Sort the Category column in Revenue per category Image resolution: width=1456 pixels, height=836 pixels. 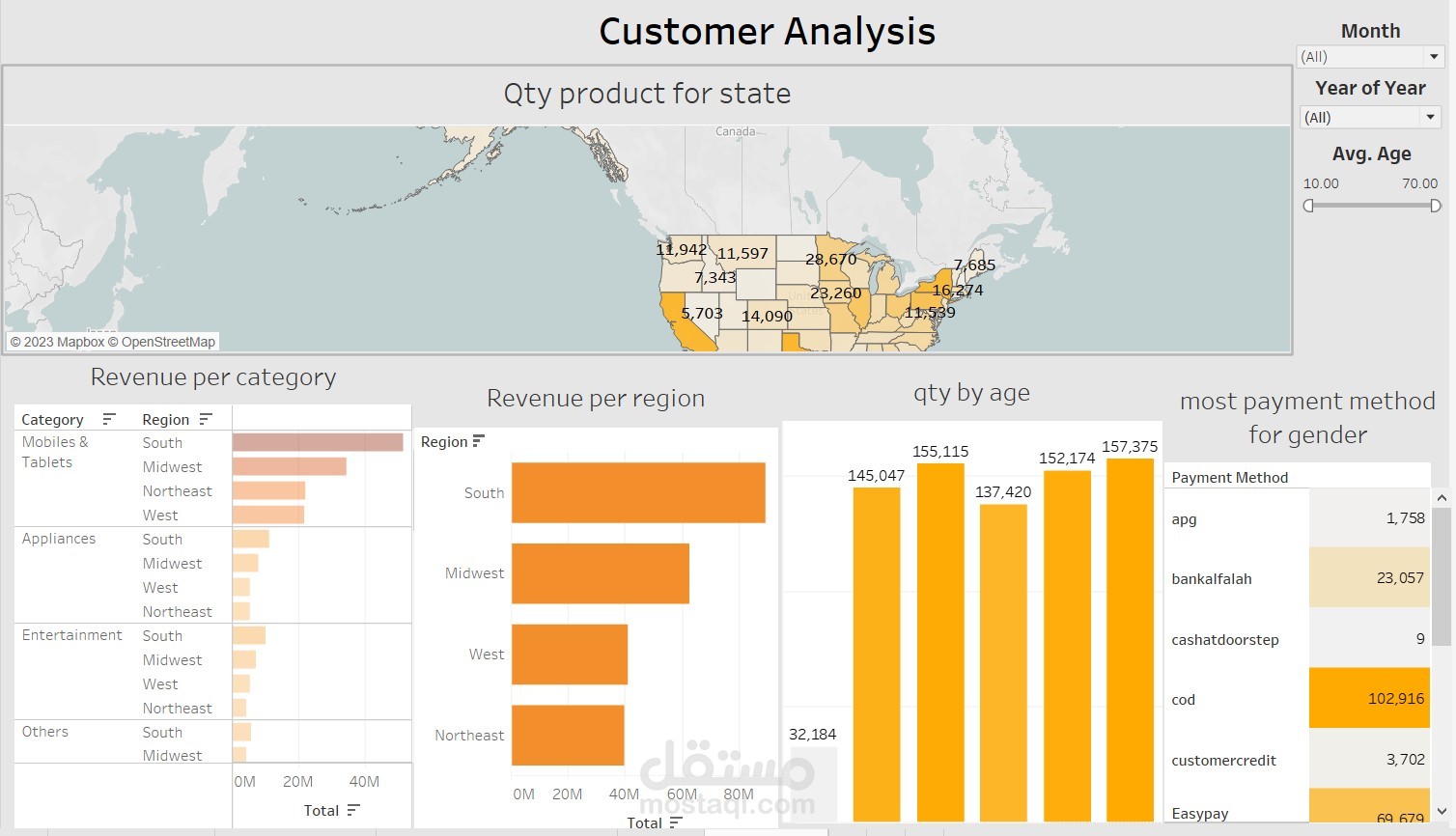pos(109,417)
